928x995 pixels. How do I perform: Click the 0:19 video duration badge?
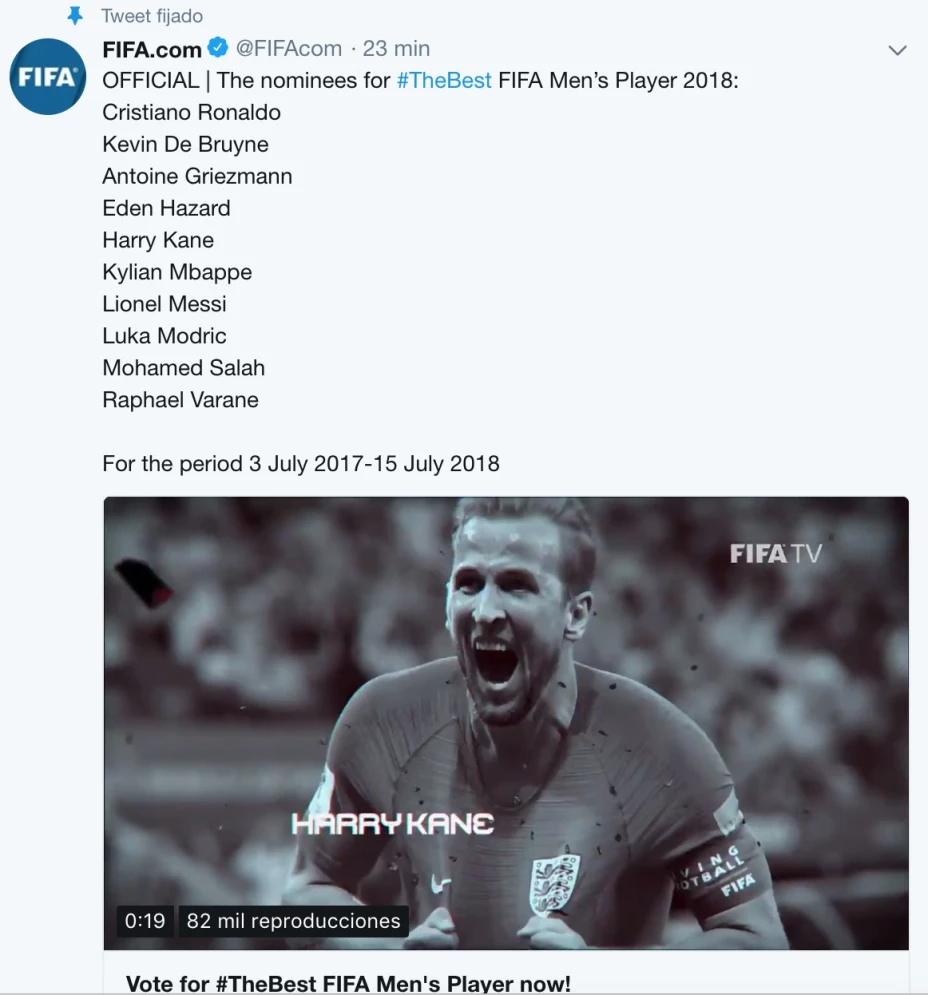[x=145, y=920]
